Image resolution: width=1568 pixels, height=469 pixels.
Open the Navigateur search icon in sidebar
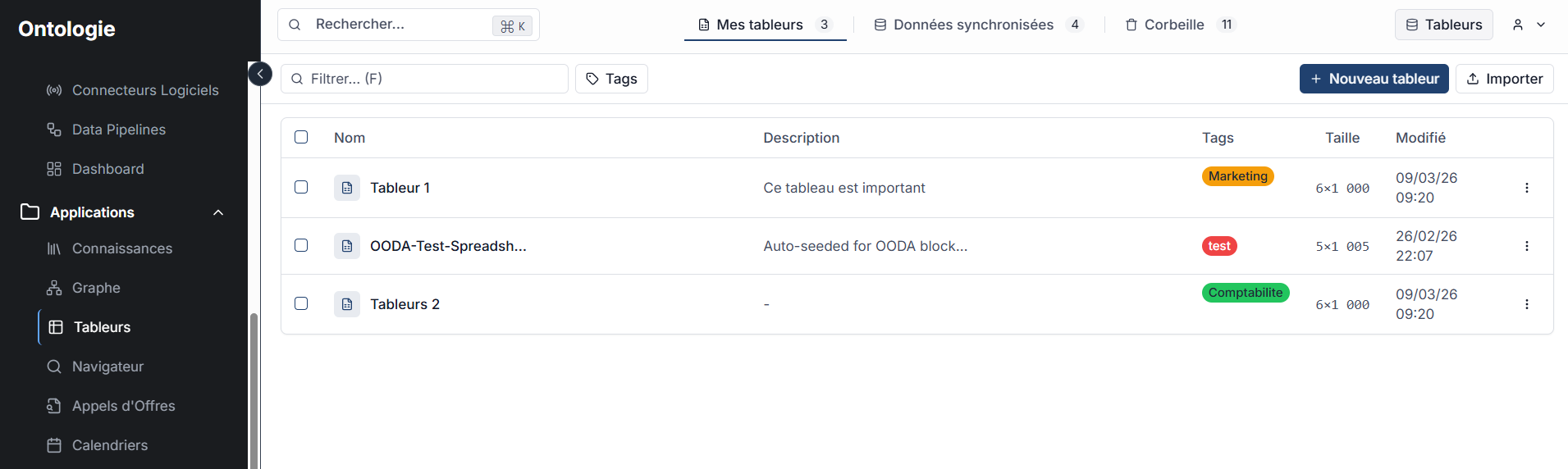(54, 367)
